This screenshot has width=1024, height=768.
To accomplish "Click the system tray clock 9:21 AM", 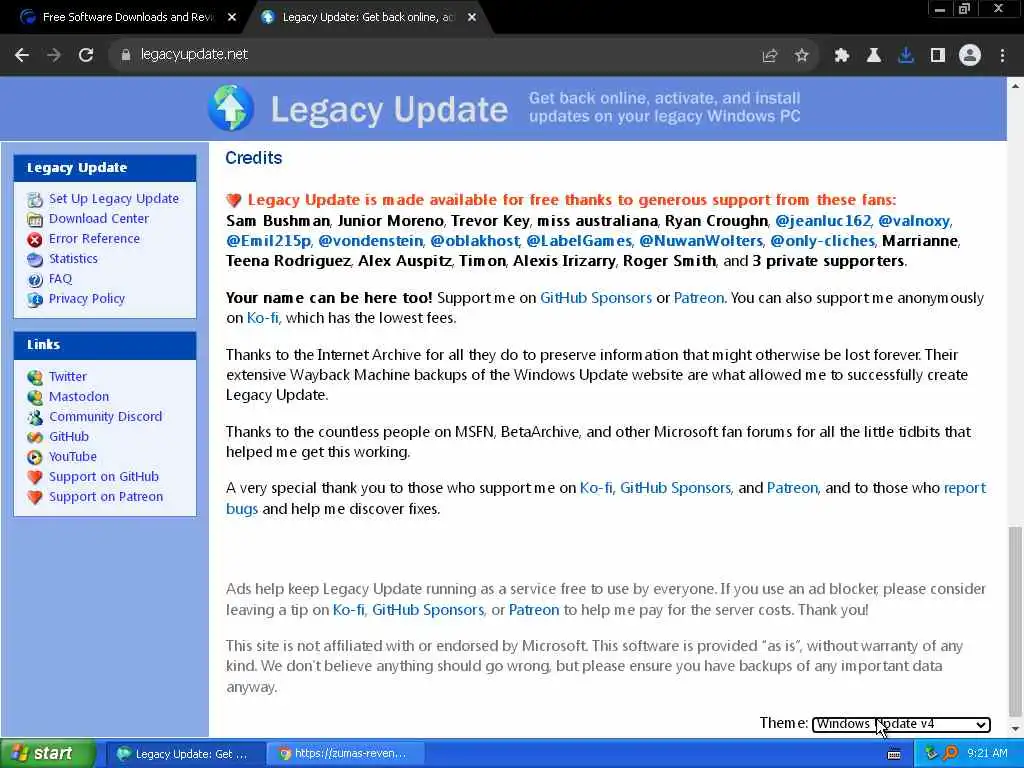I will pos(987,754).
